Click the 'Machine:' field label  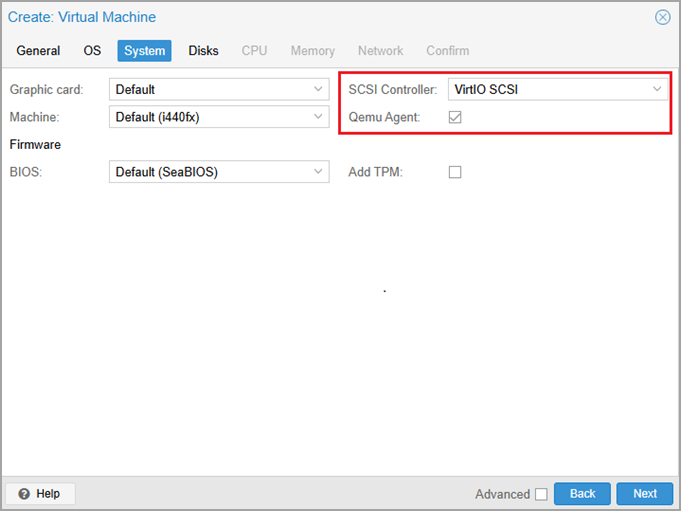(34, 117)
